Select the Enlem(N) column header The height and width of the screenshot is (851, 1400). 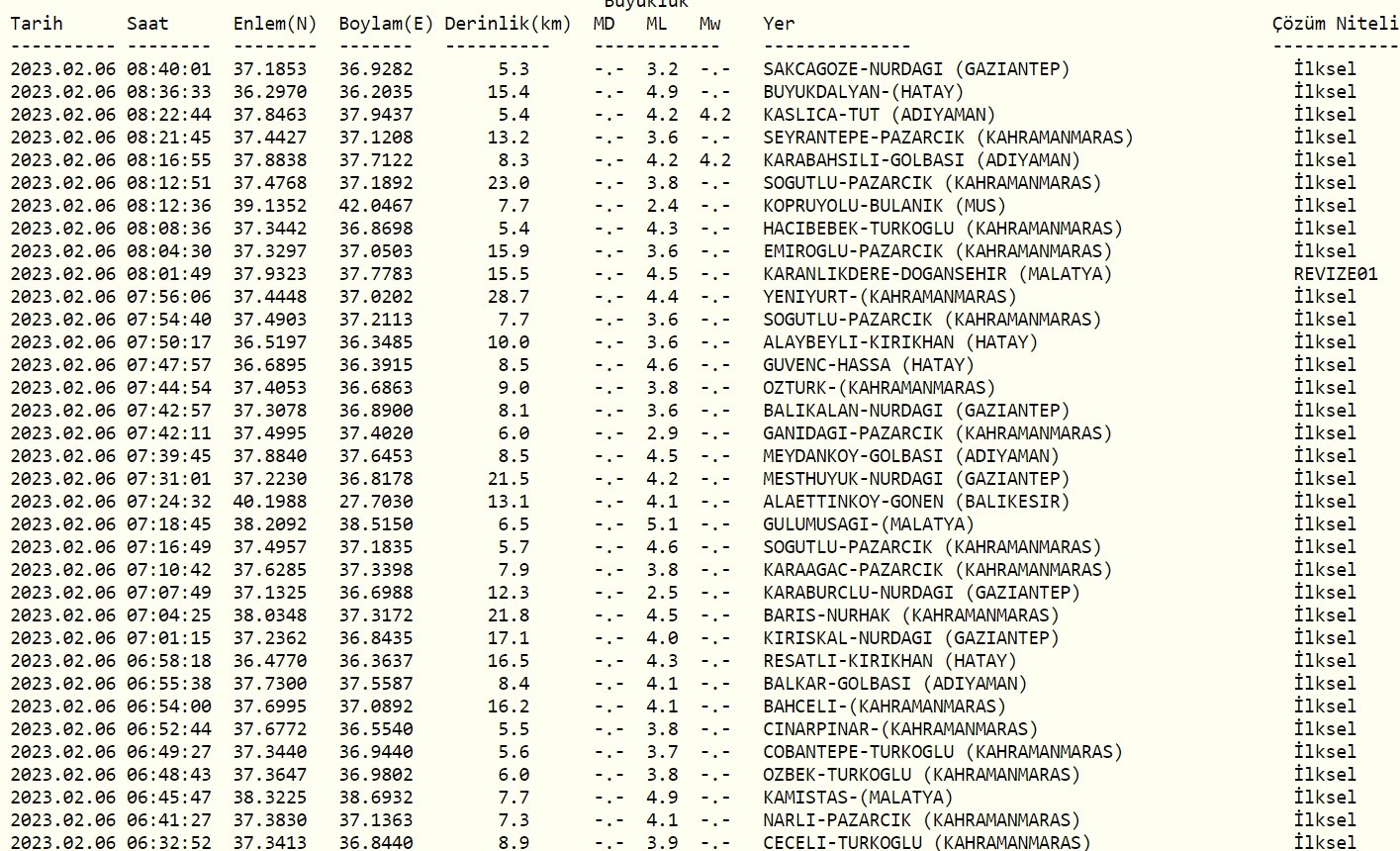click(x=275, y=24)
